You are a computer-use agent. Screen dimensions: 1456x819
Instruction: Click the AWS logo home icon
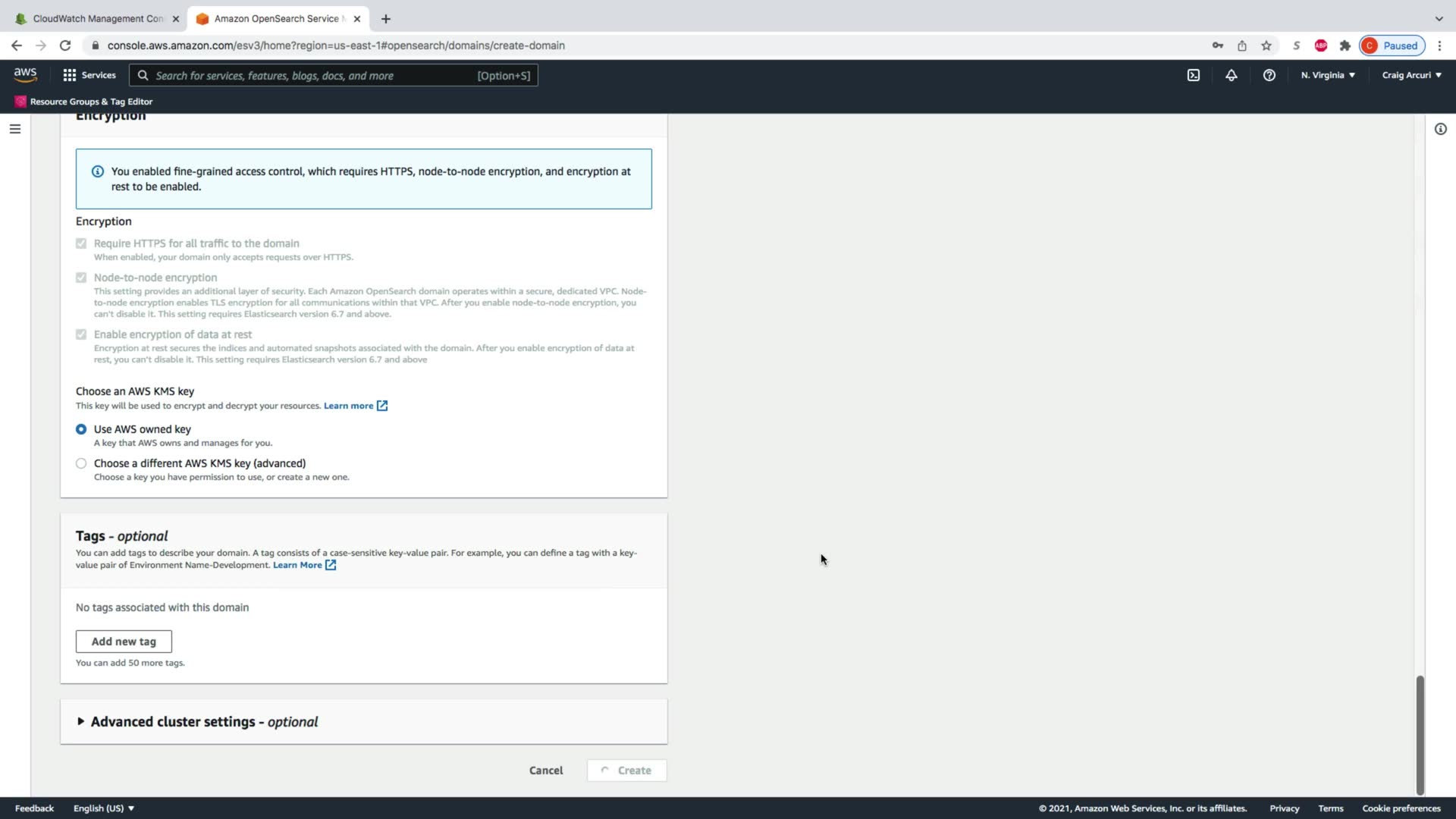25,74
